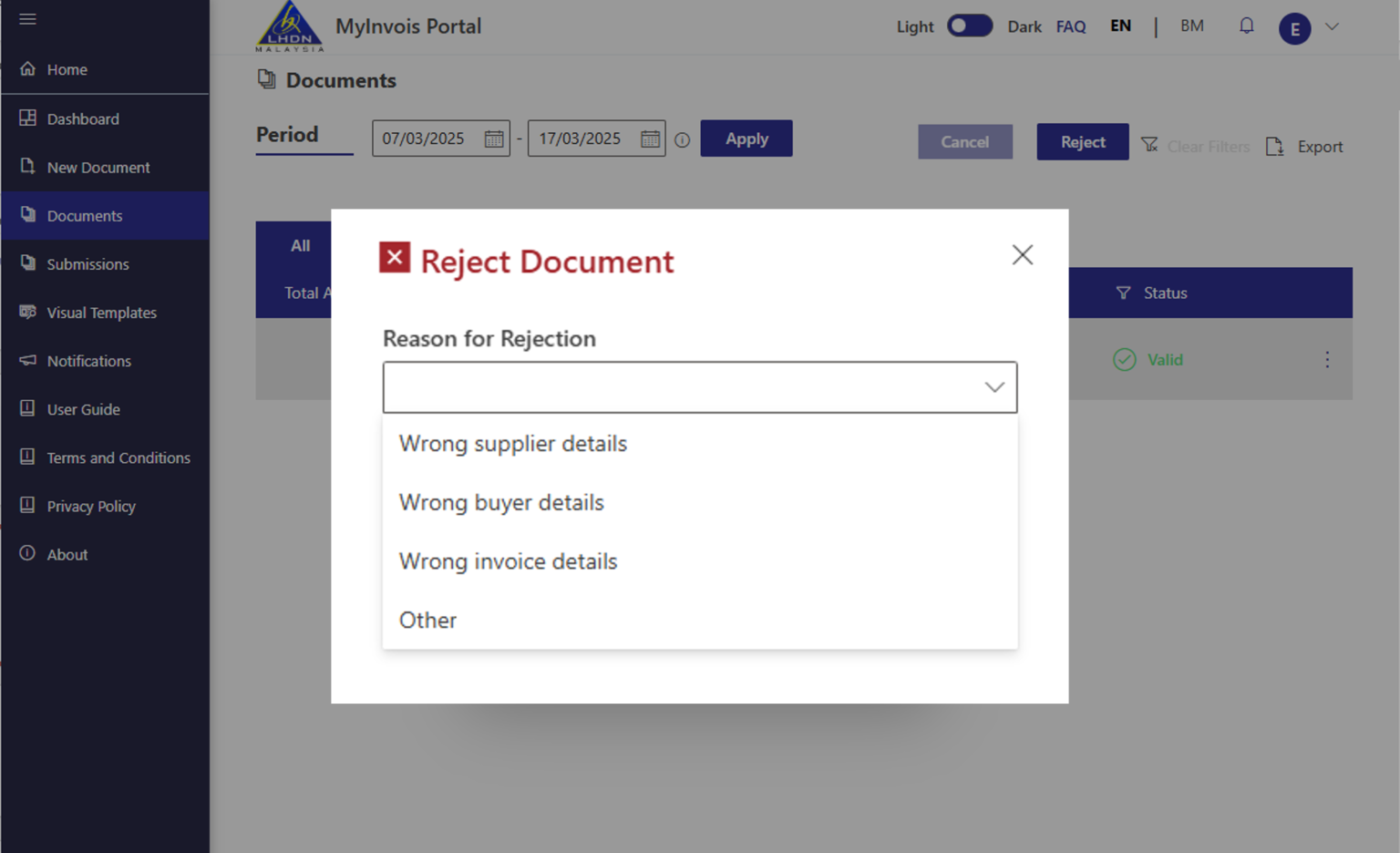Open the FAQ link
This screenshot has height=853, width=1400.
pos(1071,26)
